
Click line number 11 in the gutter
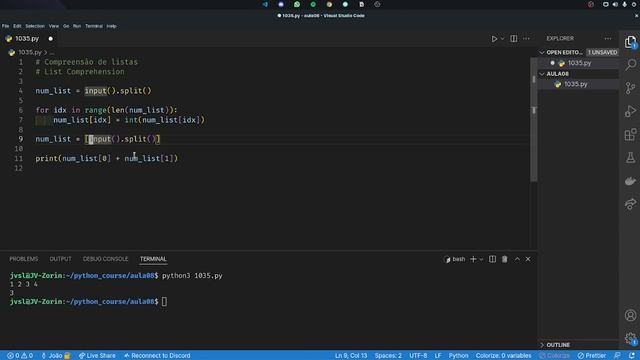(x=19, y=158)
